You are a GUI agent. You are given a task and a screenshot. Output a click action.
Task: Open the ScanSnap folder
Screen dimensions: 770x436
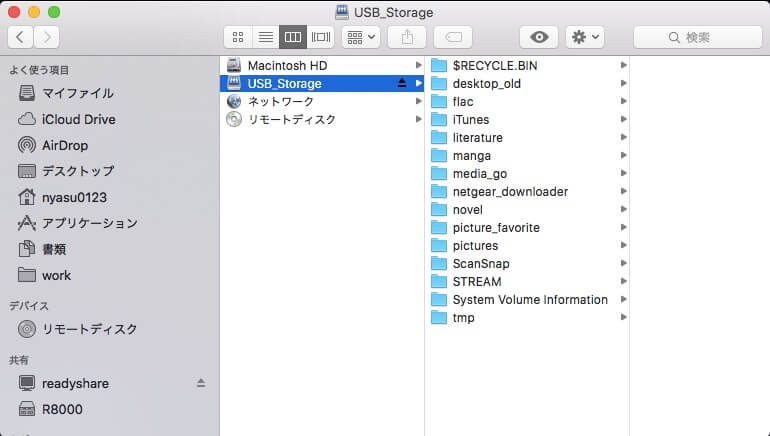[x=529, y=263]
